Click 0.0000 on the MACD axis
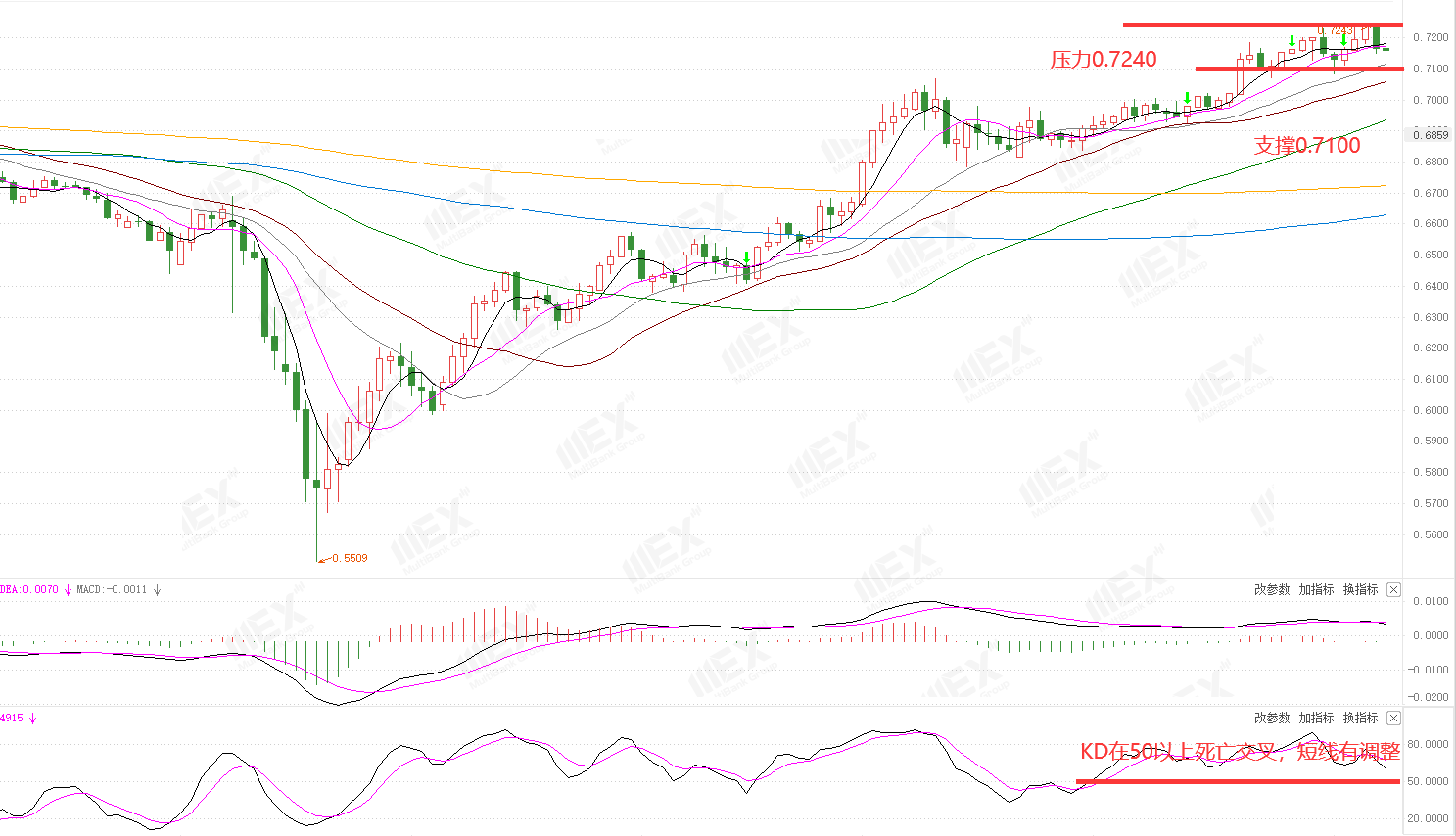Image resolution: width=1456 pixels, height=836 pixels. (x=1432, y=635)
